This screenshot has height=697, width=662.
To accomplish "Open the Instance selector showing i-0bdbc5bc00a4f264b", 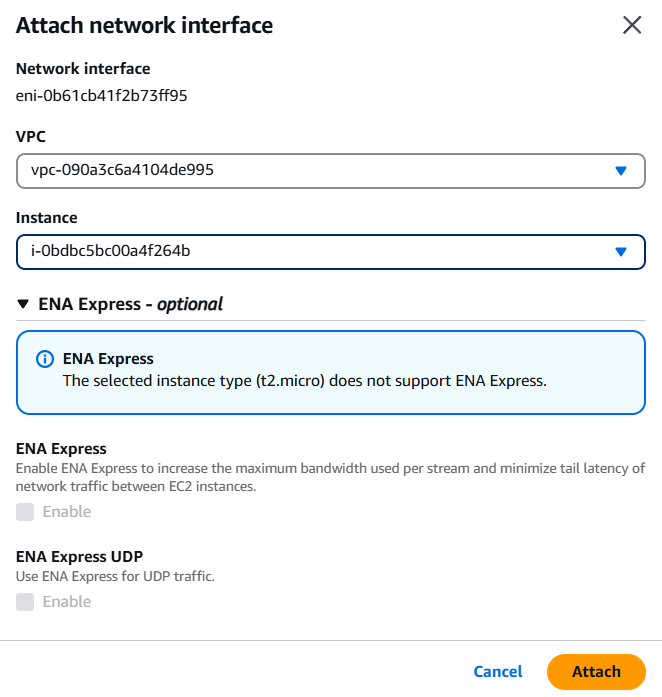I will (x=331, y=252).
